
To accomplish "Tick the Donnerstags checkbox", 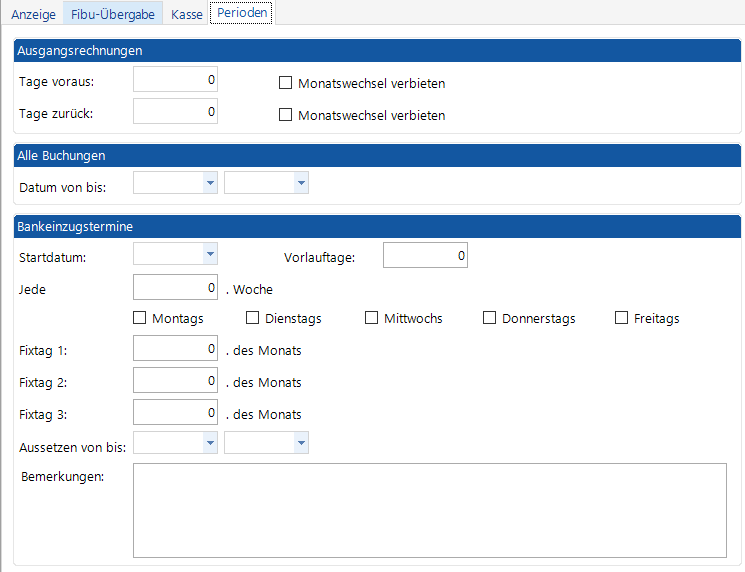I will (x=490, y=318).
